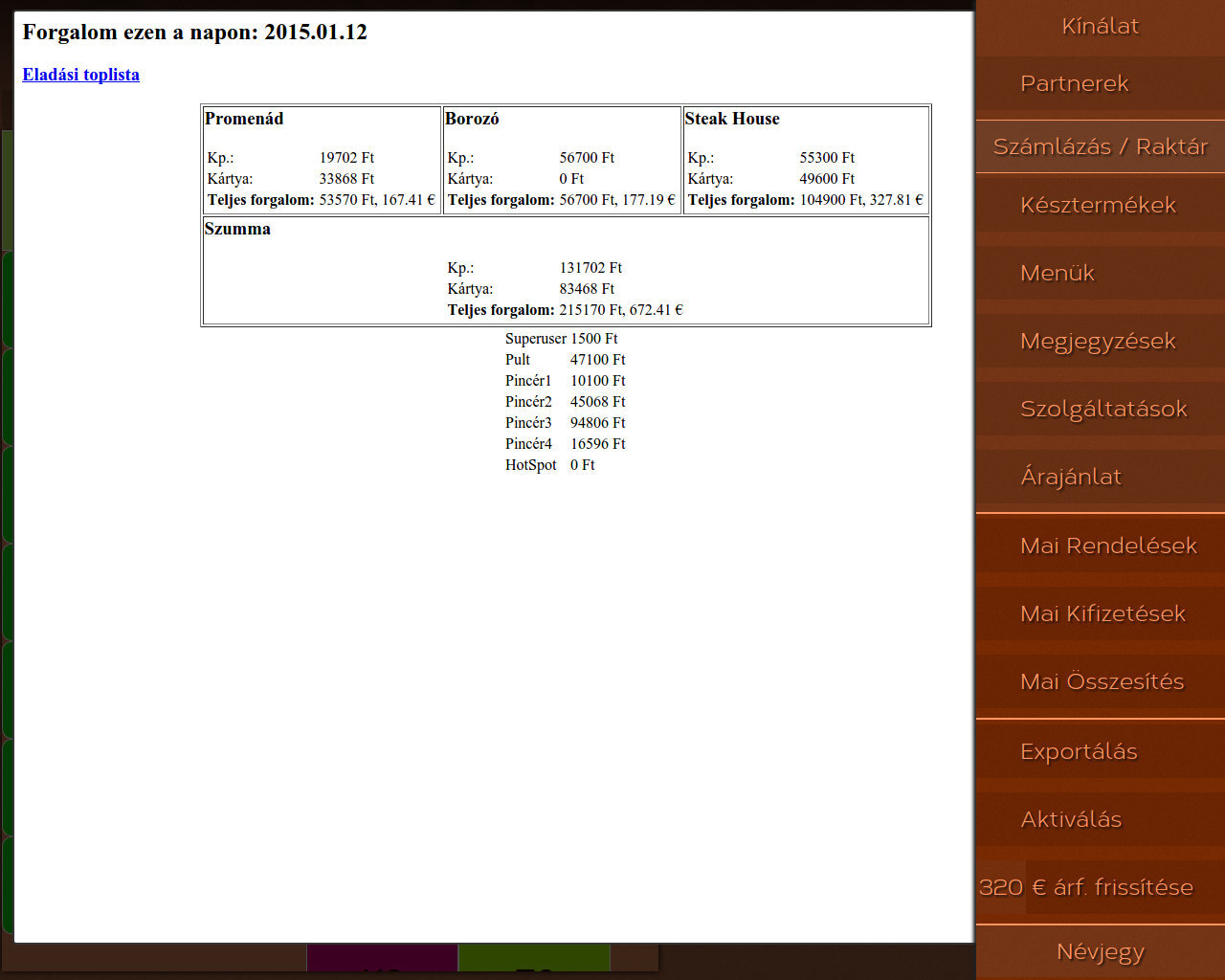Click Szumma total 215170 Ft, 672.41 €
Viewport: 1225px width, 980px height.
(621, 310)
